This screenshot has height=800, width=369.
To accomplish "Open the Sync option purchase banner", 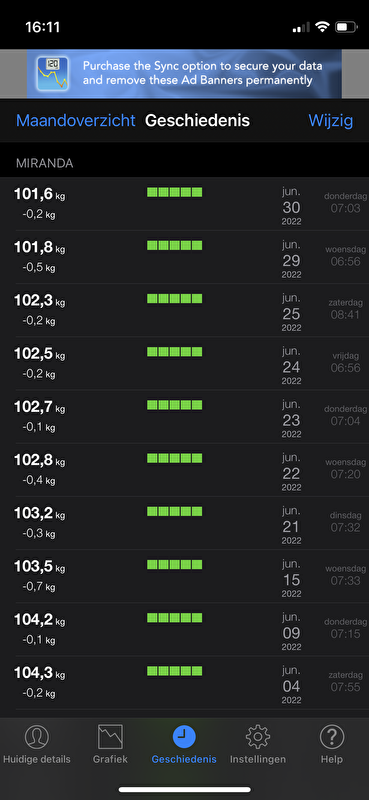I will [x=184, y=73].
